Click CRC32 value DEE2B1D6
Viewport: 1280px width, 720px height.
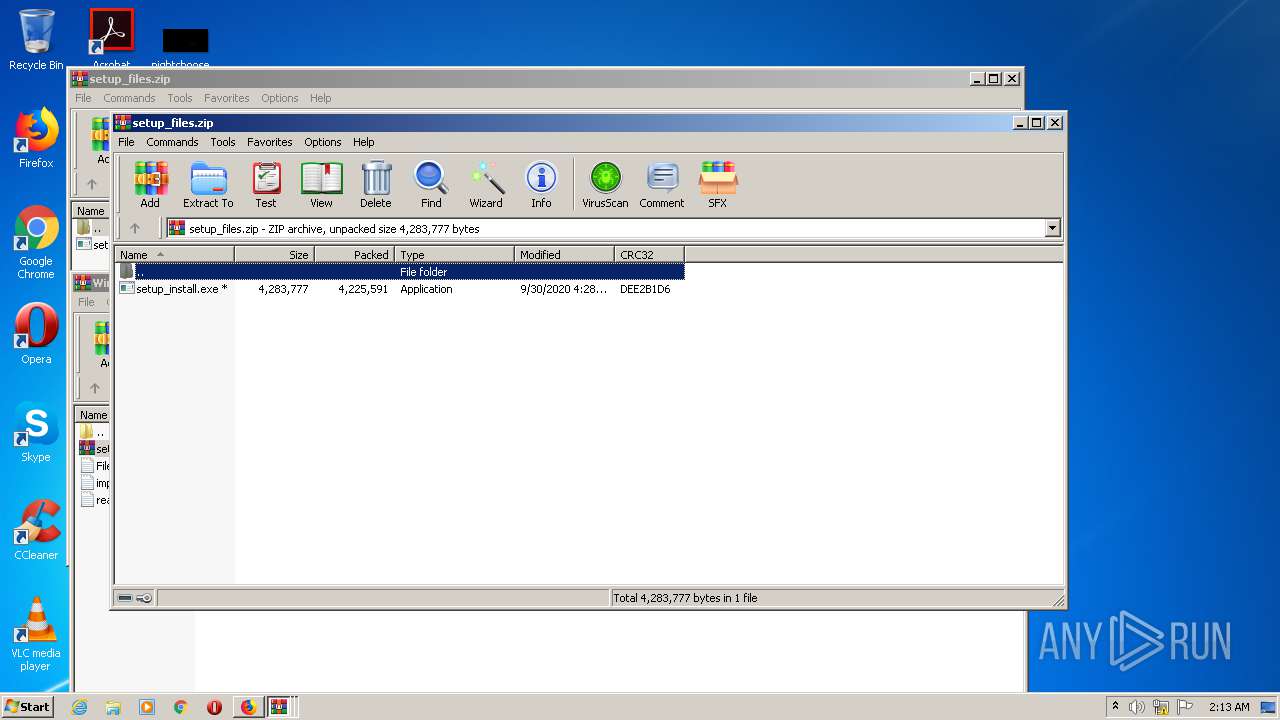645,289
